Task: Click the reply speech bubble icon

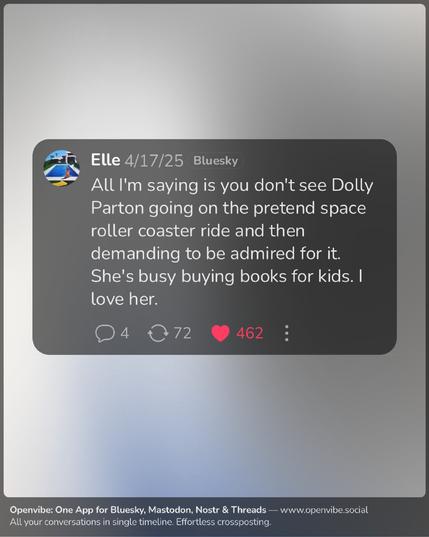Action: pyautogui.click(x=105, y=333)
